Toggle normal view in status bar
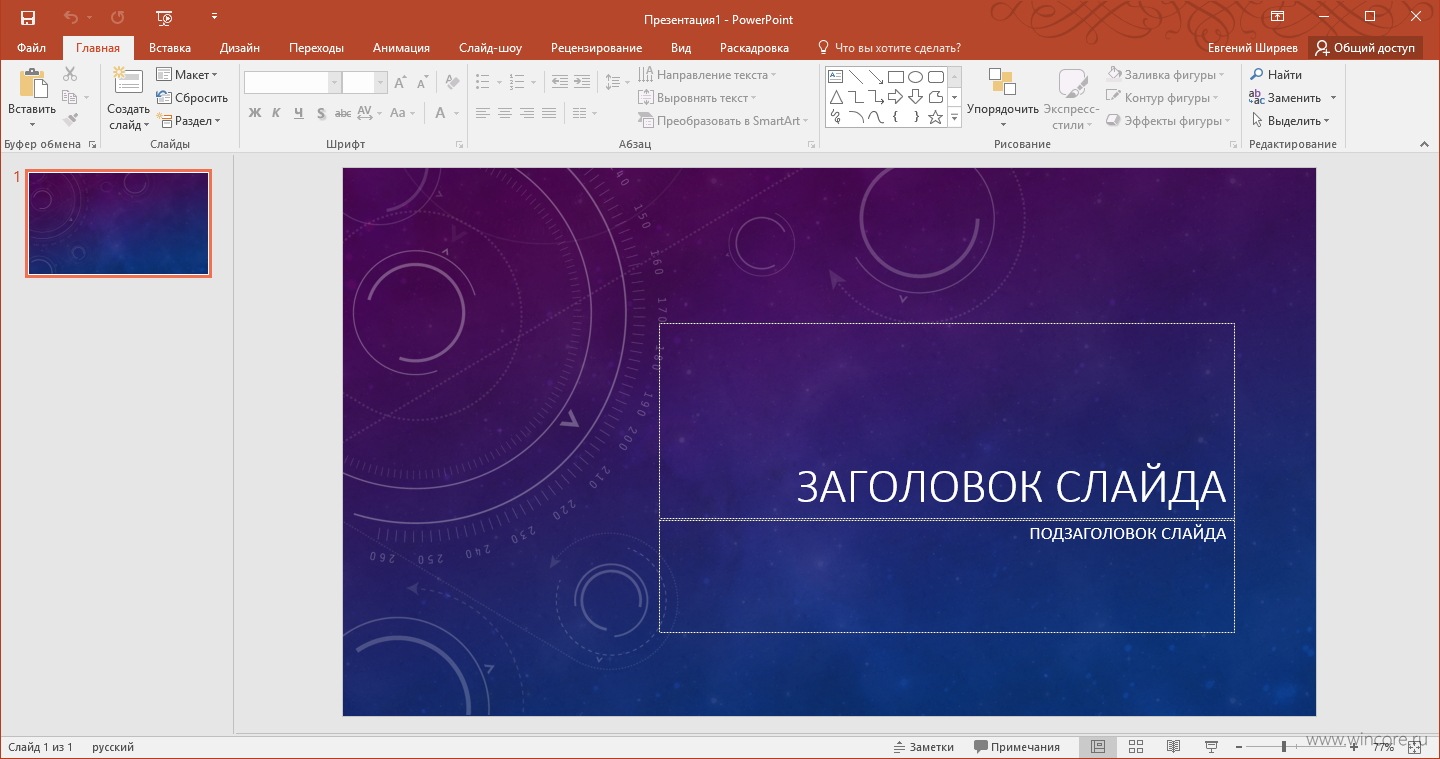This screenshot has height=759, width=1440. coord(1098,747)
